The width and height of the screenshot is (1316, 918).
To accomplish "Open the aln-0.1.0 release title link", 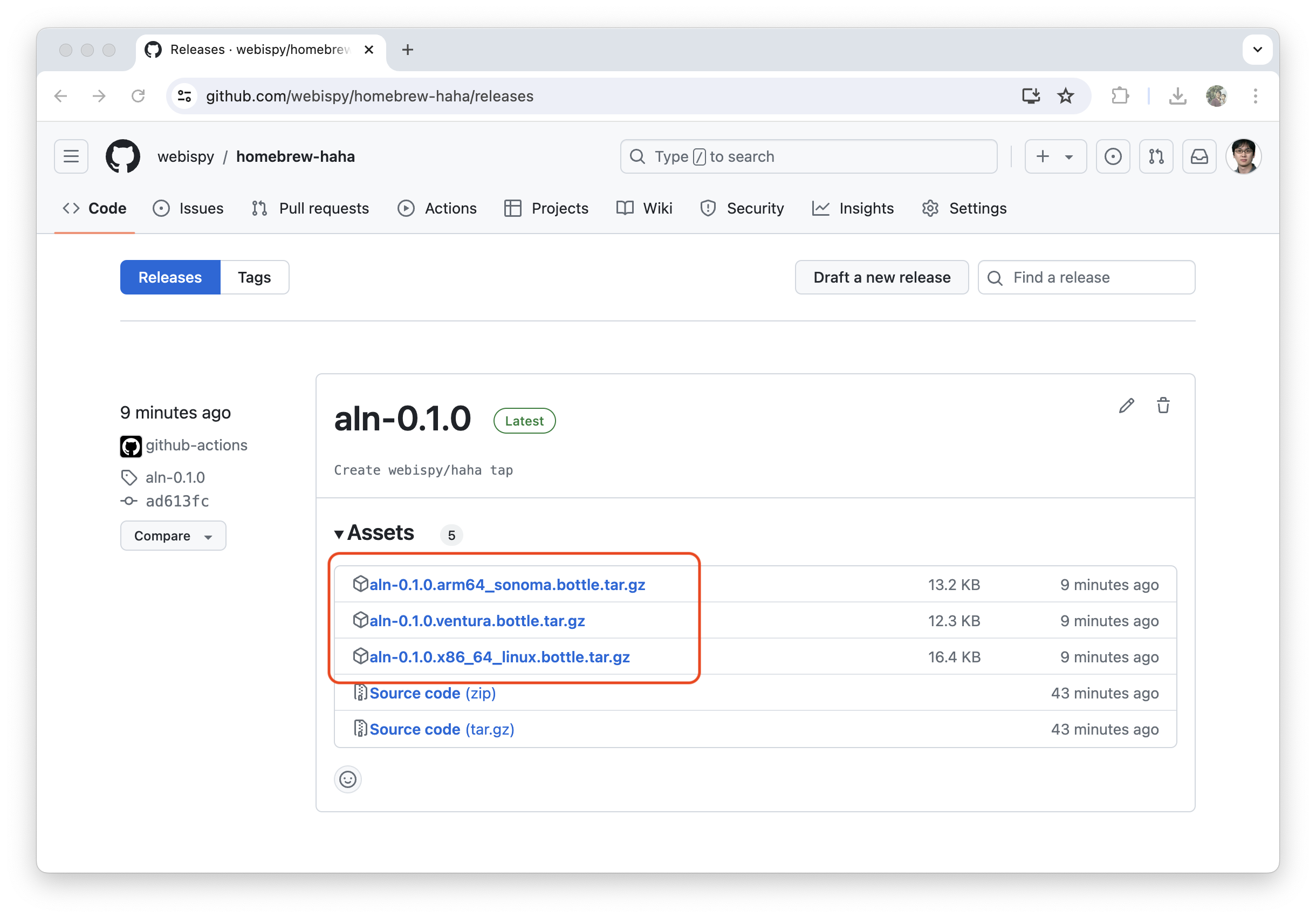I will click(402, 419).
